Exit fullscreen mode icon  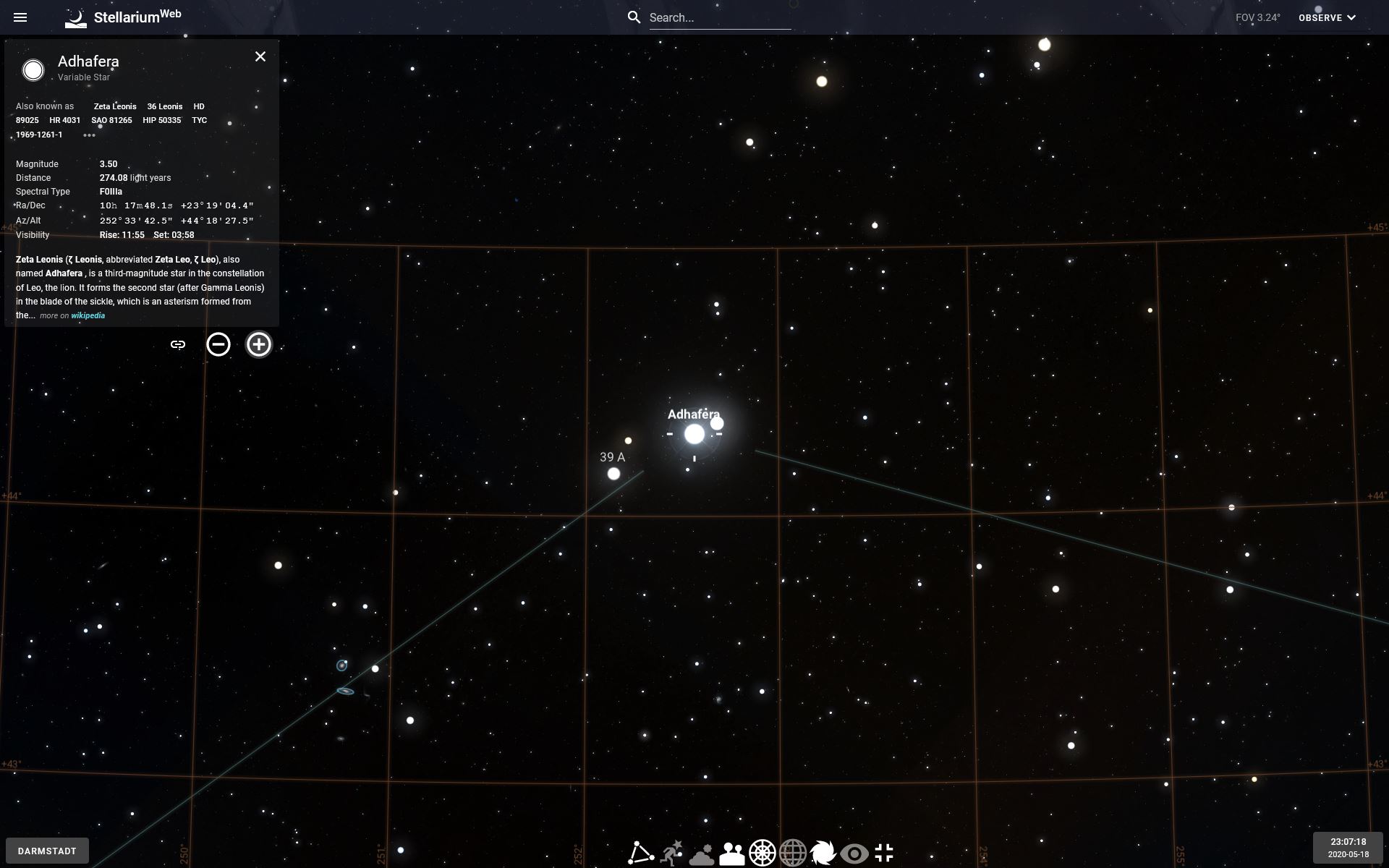coord(884,853)
